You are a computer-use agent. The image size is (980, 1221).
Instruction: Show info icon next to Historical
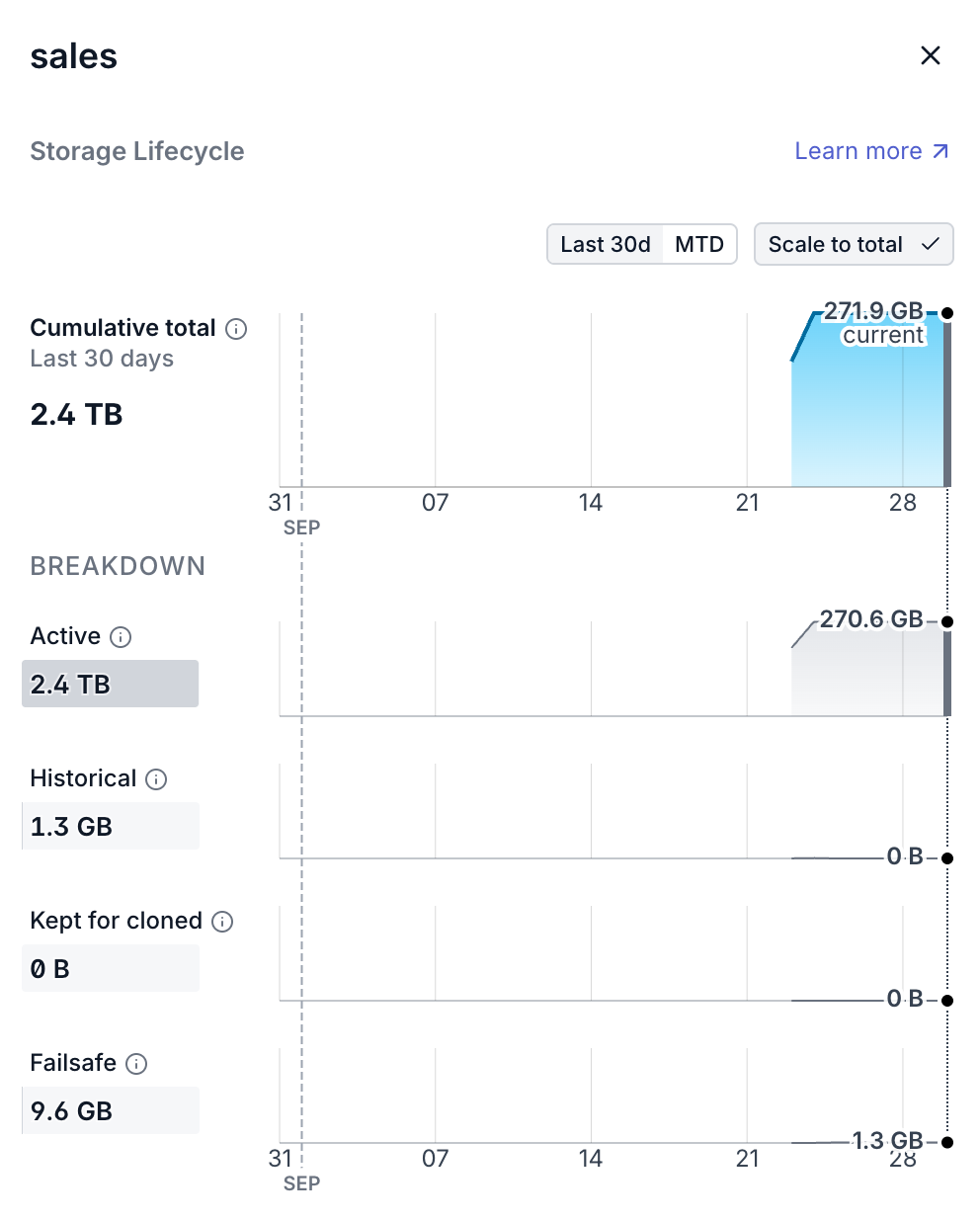[156, 779]
